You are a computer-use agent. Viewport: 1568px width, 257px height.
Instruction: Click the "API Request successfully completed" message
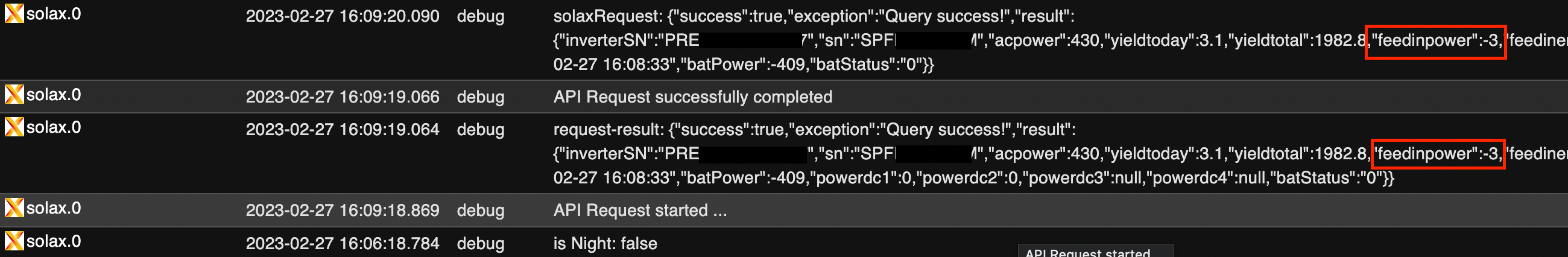[692, 97]
